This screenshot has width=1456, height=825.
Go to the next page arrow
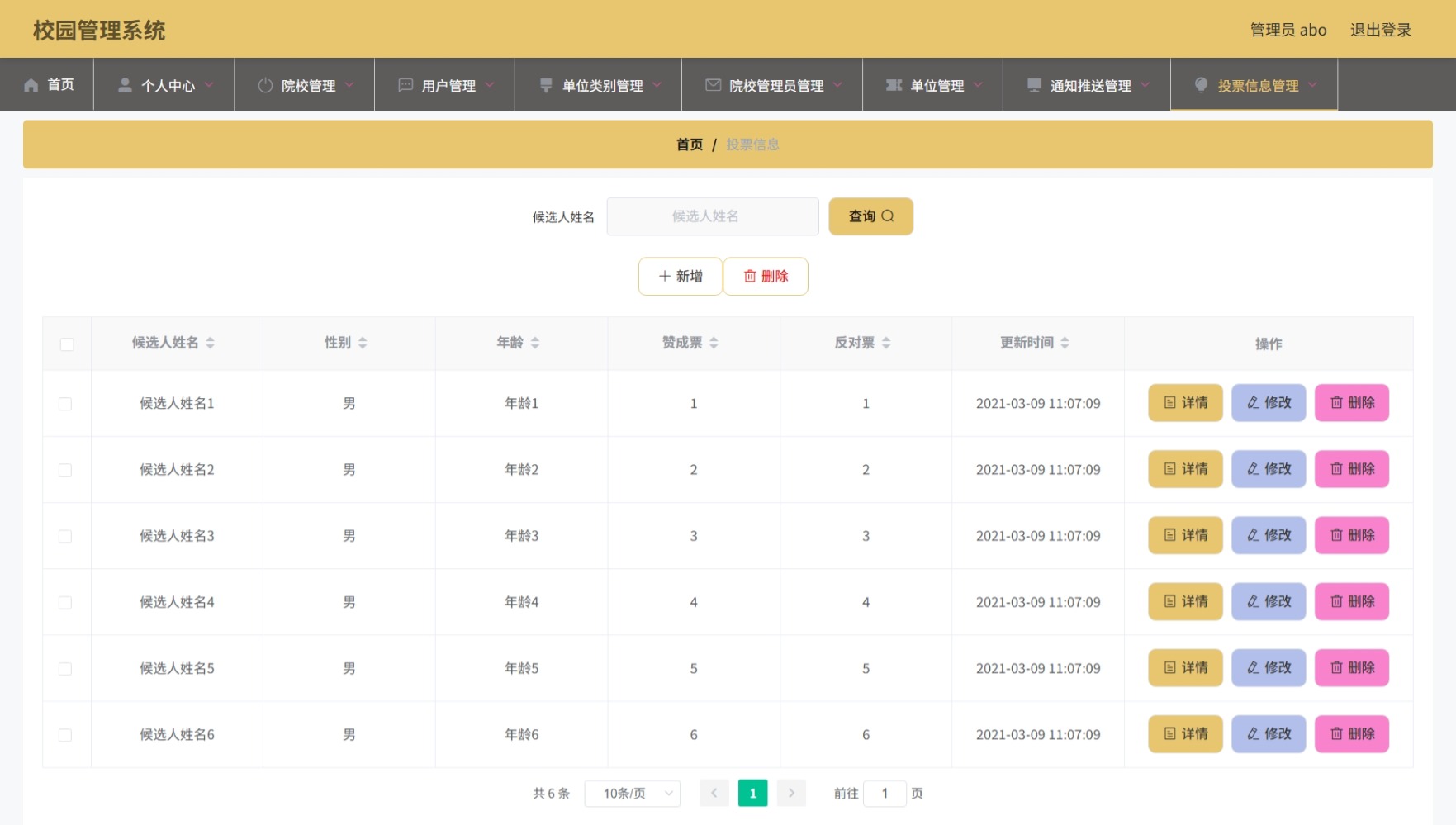[x=791, y=793]
